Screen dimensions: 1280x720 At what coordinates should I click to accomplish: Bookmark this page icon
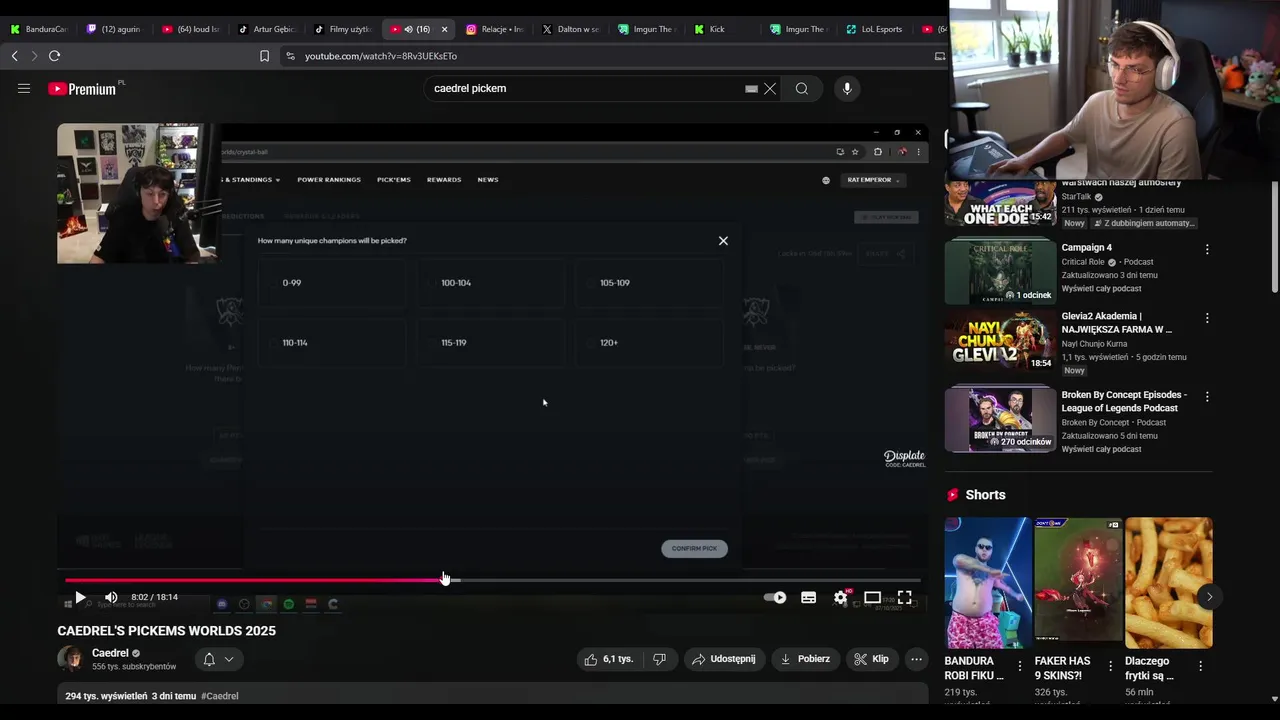click(x=264, y=56)
